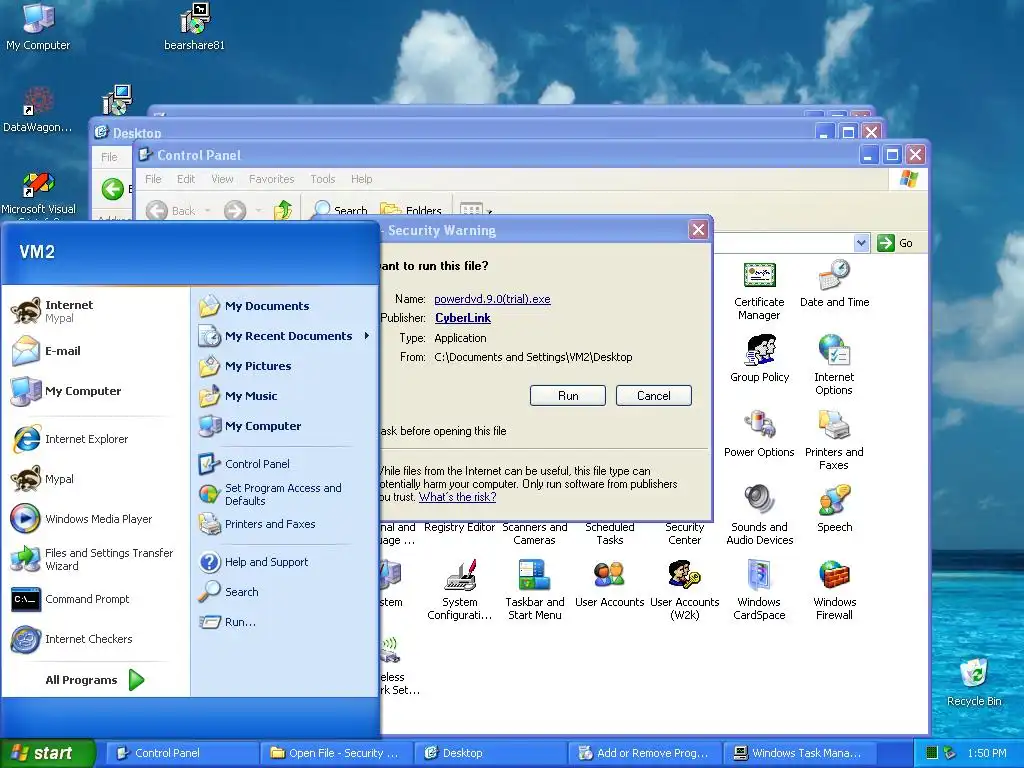Click Folders button in Control Panel toolbar

[x=411, y=210]
